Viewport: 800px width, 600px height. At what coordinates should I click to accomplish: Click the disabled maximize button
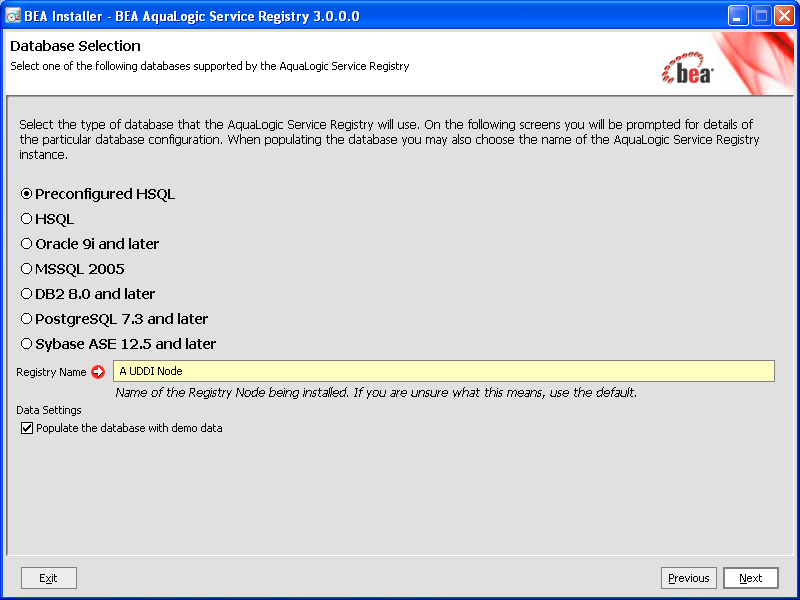point(761,16)
